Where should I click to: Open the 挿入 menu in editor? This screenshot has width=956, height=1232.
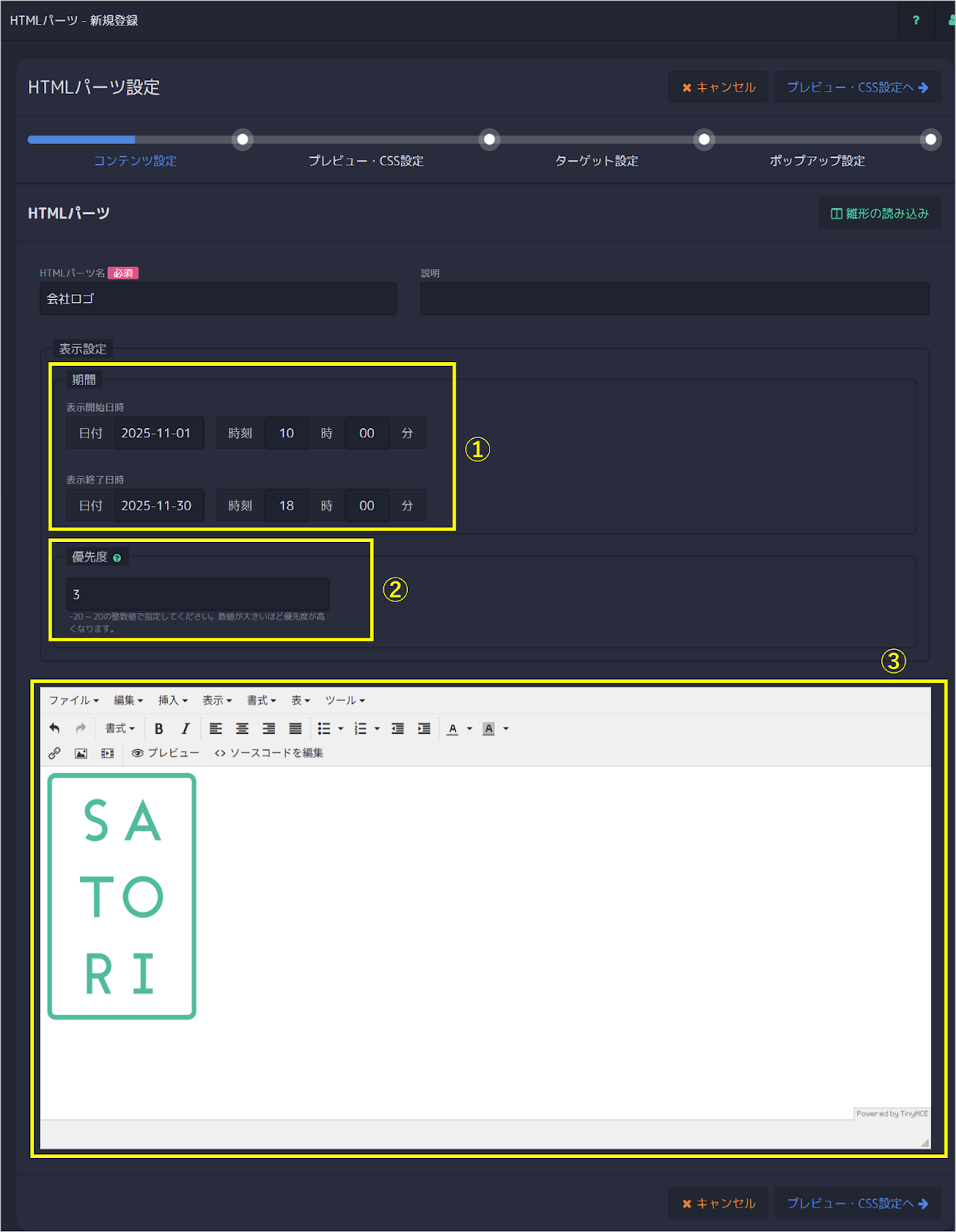pos(172,700)
